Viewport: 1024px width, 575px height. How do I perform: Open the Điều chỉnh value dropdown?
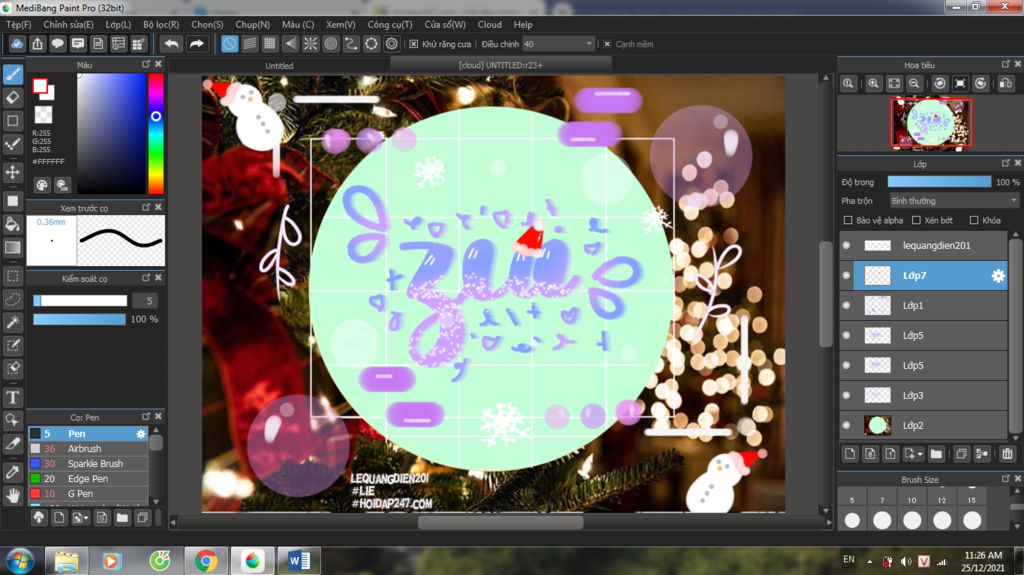(558, 44)
